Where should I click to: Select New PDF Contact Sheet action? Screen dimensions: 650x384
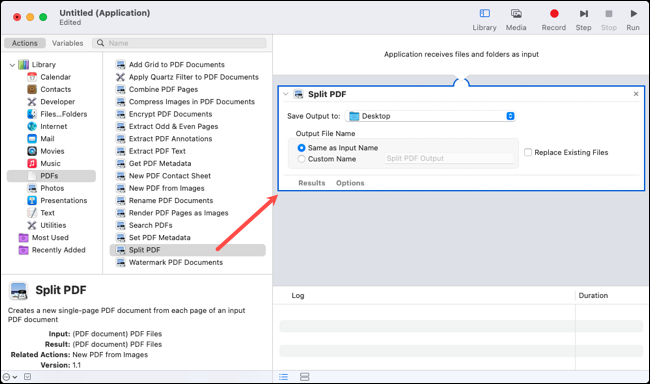(170, 176)
